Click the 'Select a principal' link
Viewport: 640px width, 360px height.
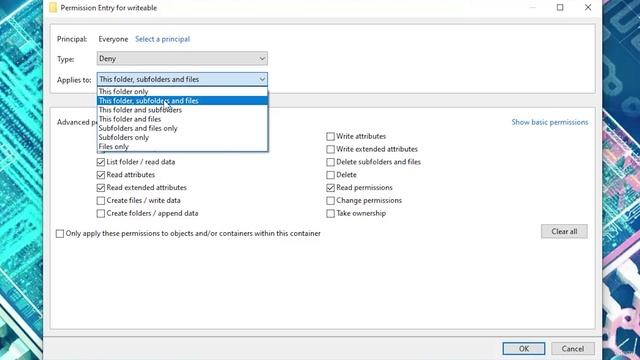point(162,39)
